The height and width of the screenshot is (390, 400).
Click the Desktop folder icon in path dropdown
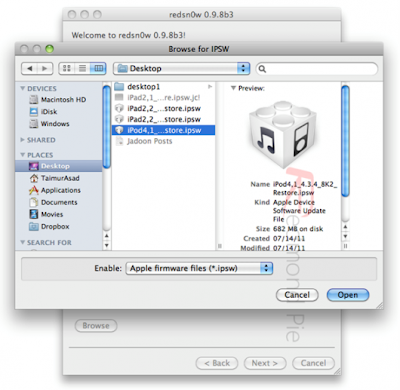click(x=122, y=68)
